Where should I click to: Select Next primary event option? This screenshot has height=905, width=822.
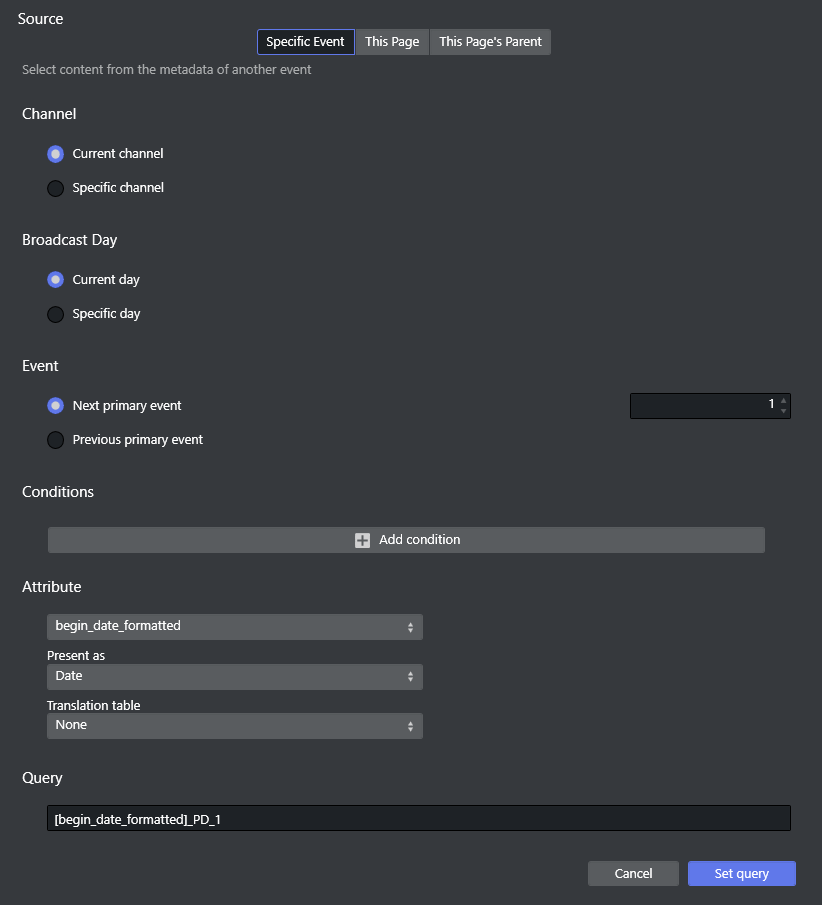56,406
